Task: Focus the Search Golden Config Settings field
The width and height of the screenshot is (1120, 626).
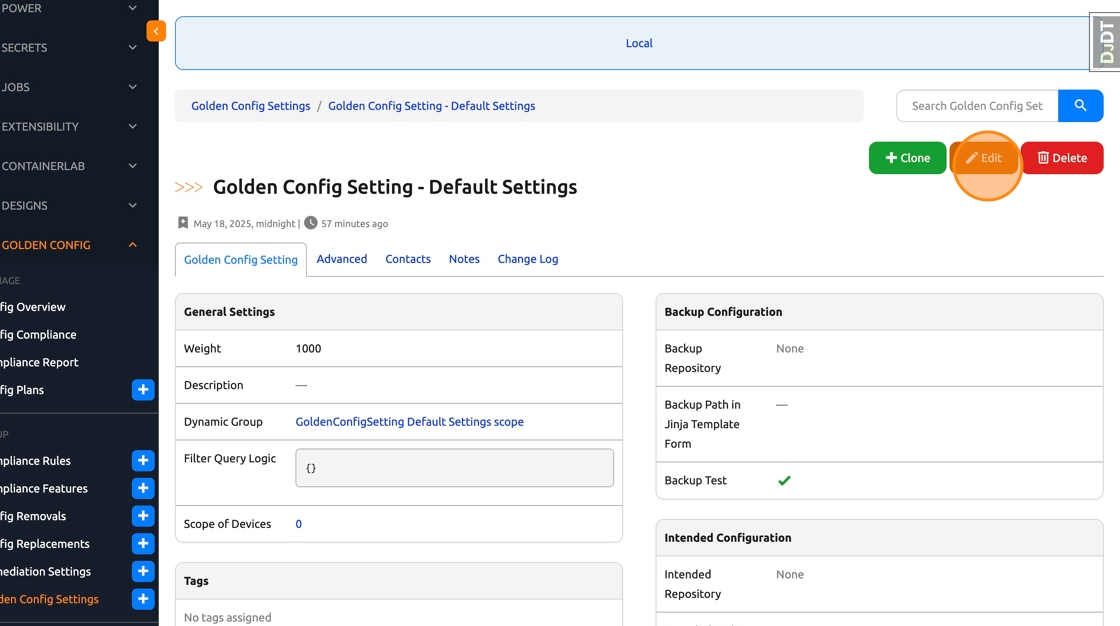Action: click(x=977, y=106)
